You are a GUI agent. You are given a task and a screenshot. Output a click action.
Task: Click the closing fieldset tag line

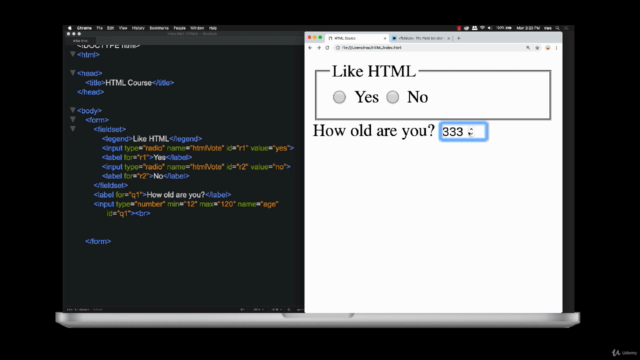coord(111,185)
